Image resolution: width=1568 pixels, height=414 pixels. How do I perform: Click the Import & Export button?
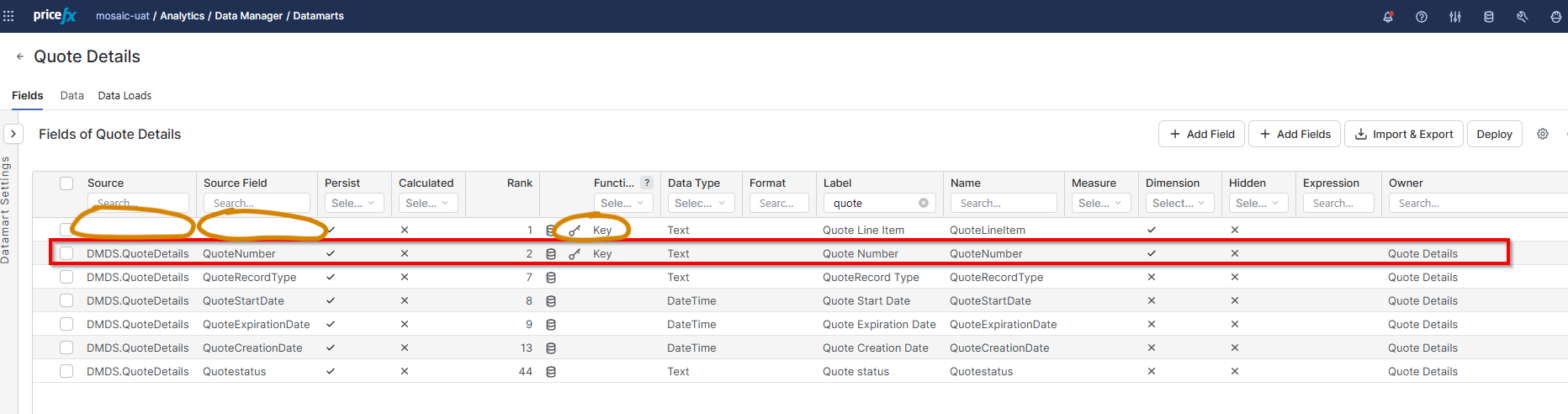click(x=1404, y=134)
